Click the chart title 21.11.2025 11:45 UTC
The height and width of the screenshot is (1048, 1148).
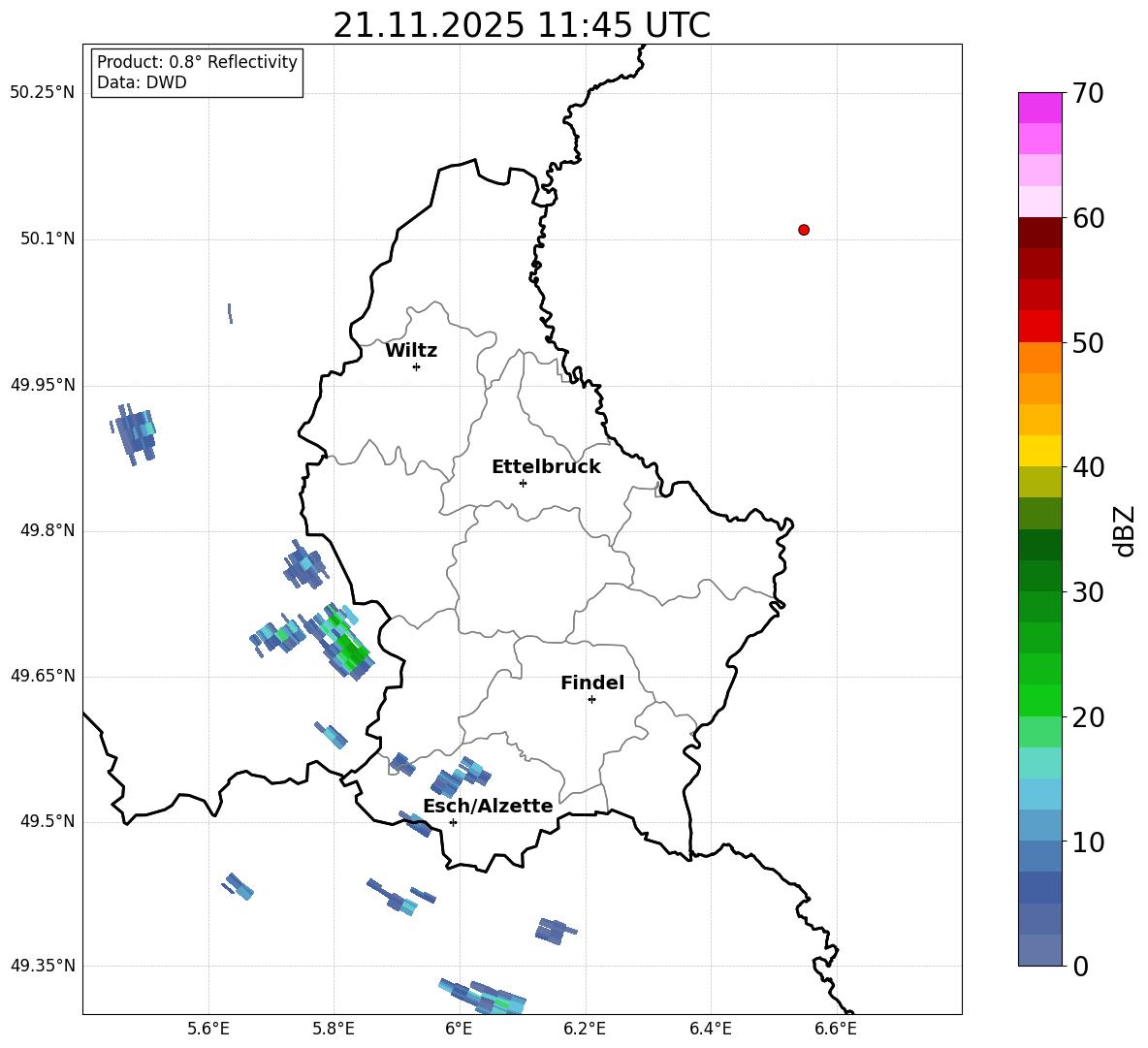(522, 25)
